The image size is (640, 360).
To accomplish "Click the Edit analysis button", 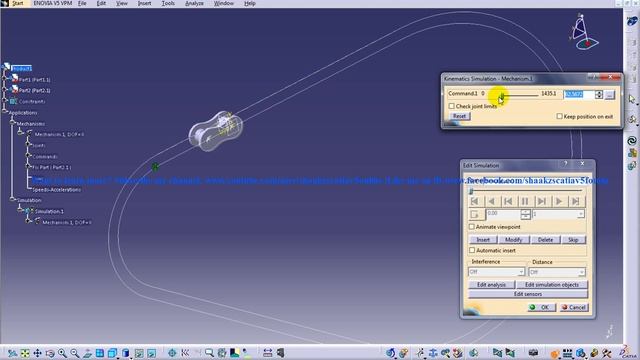I will coord(491,284).
